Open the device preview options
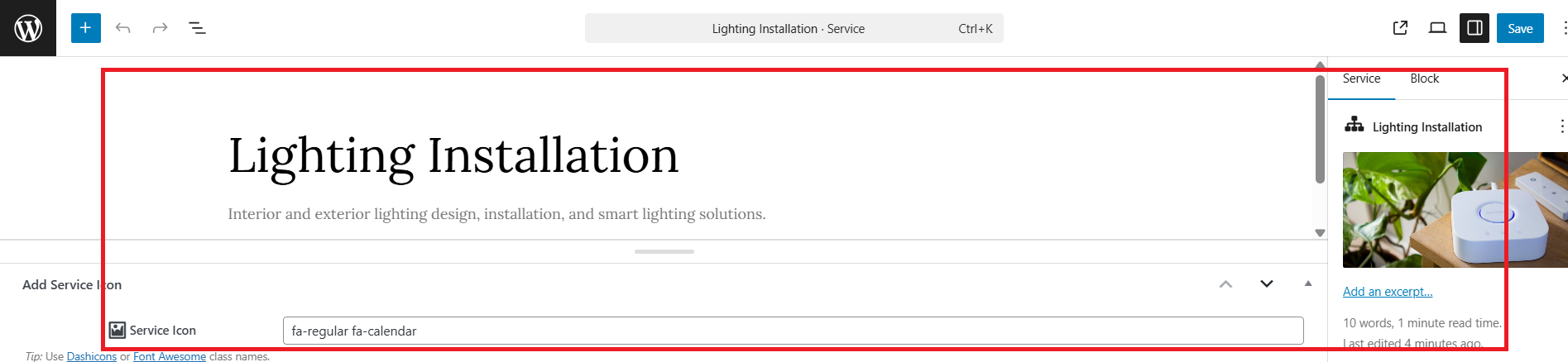Viewport: 1568px width, 362px height. click(1437, 28)
